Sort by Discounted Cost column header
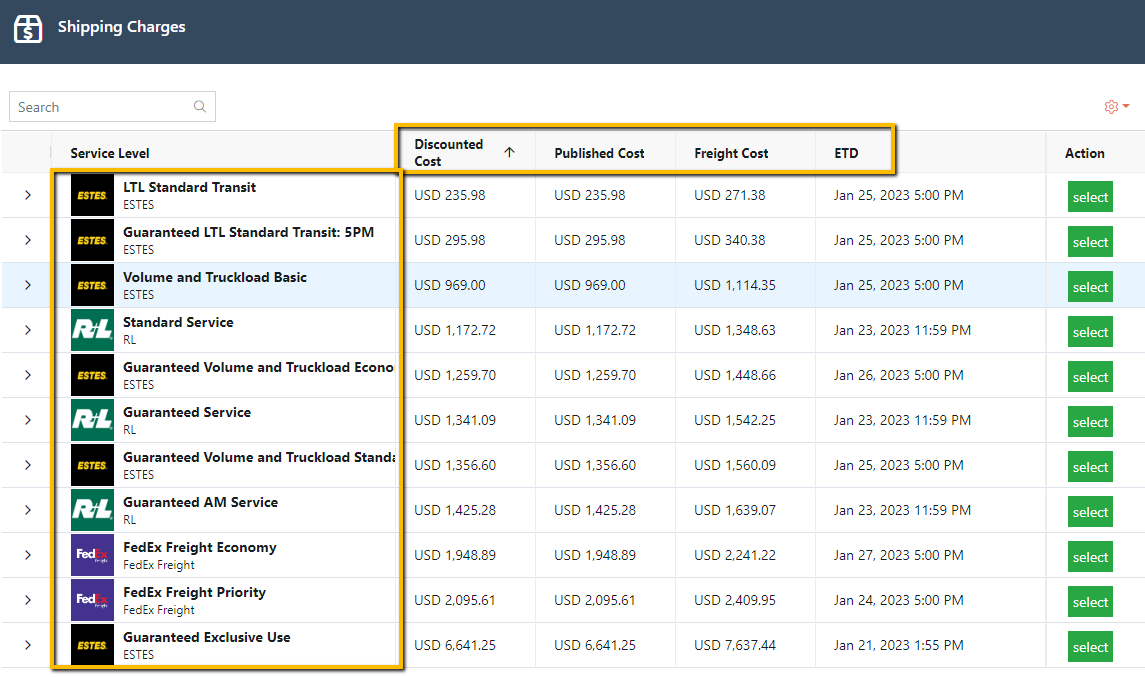This screenshot has width=1145, height=677. [448, 153]
